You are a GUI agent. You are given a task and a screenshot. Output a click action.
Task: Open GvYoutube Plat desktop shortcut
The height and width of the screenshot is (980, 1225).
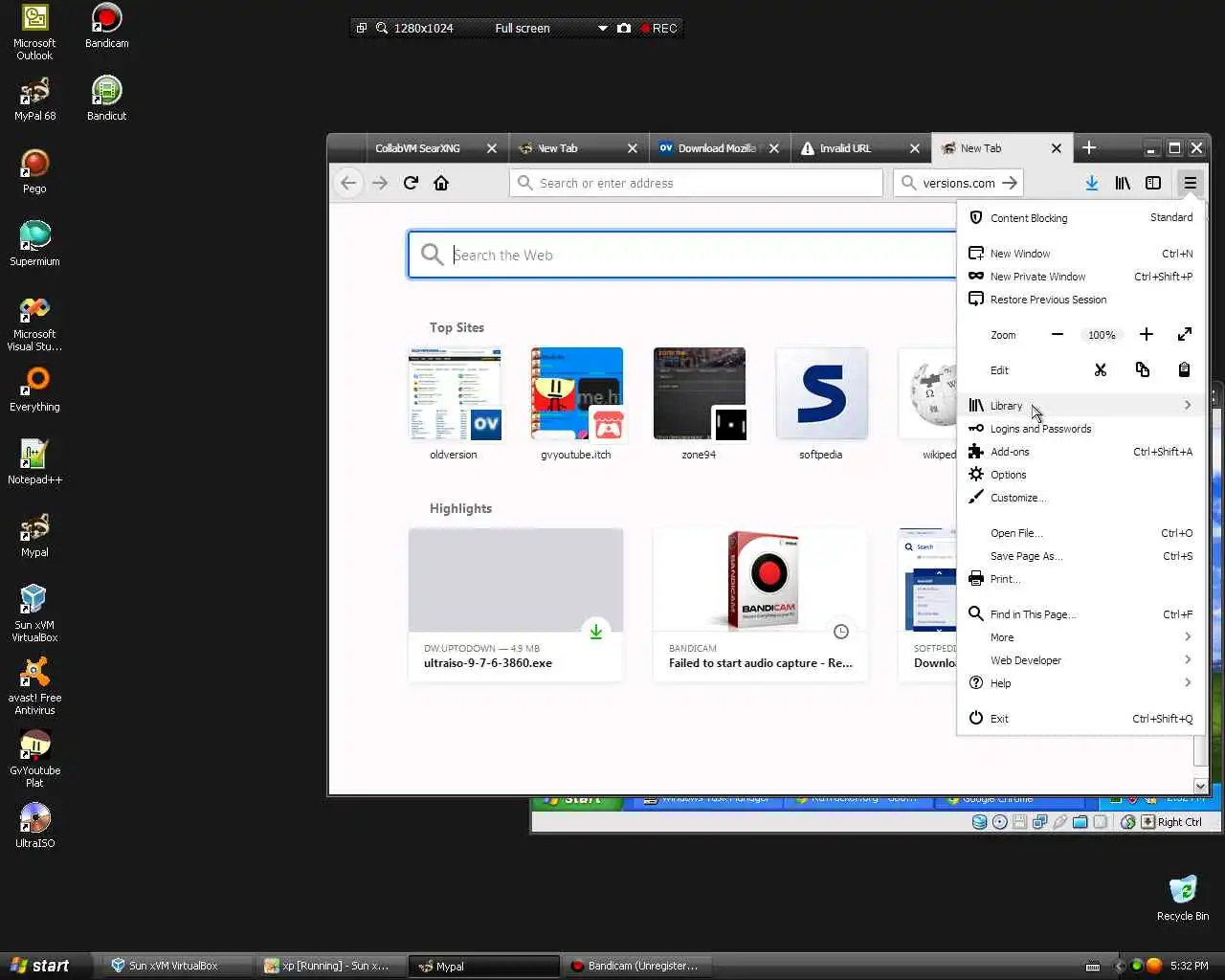click(x=34, y=759)
